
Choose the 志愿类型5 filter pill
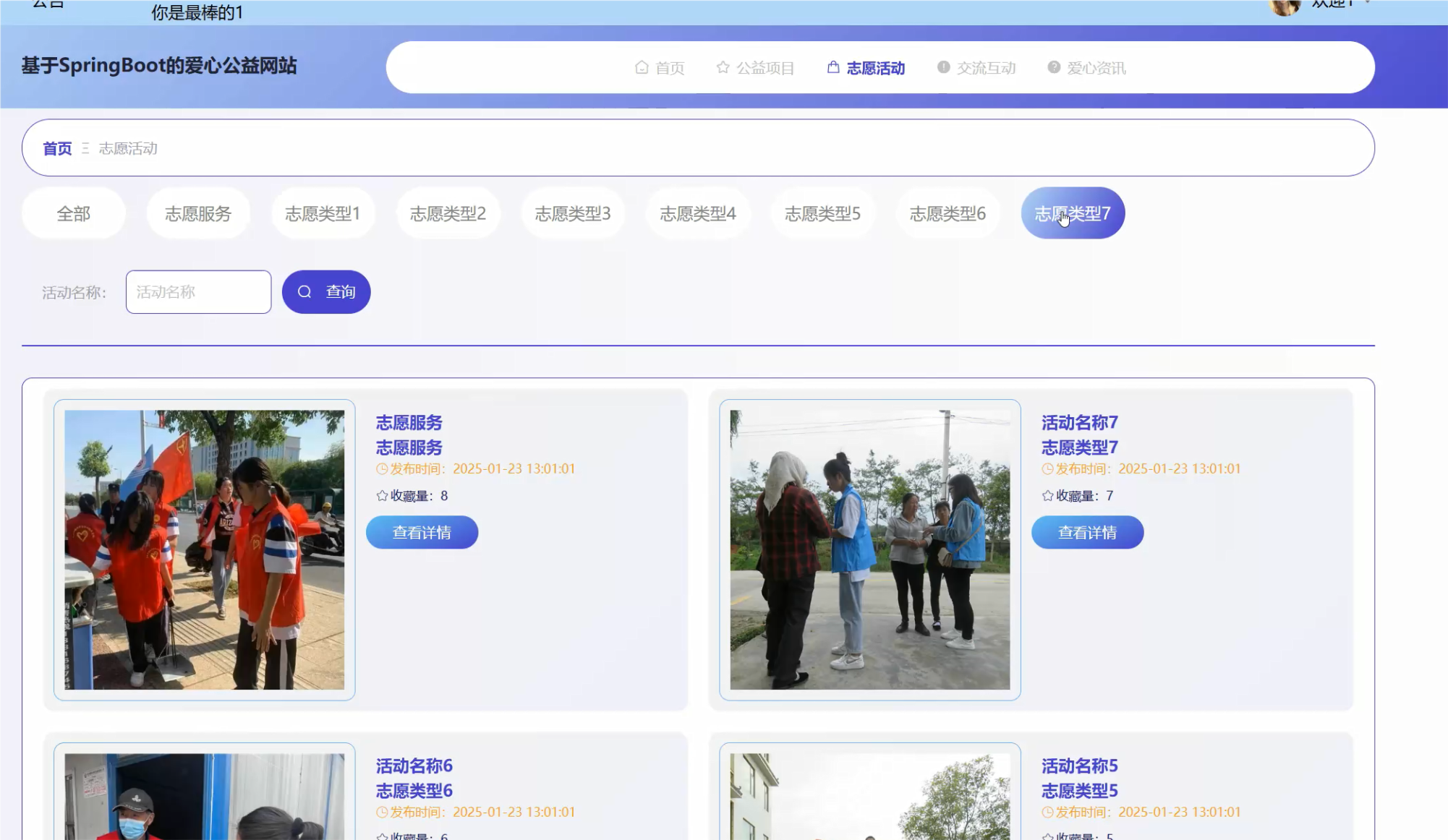pos(822,214)
